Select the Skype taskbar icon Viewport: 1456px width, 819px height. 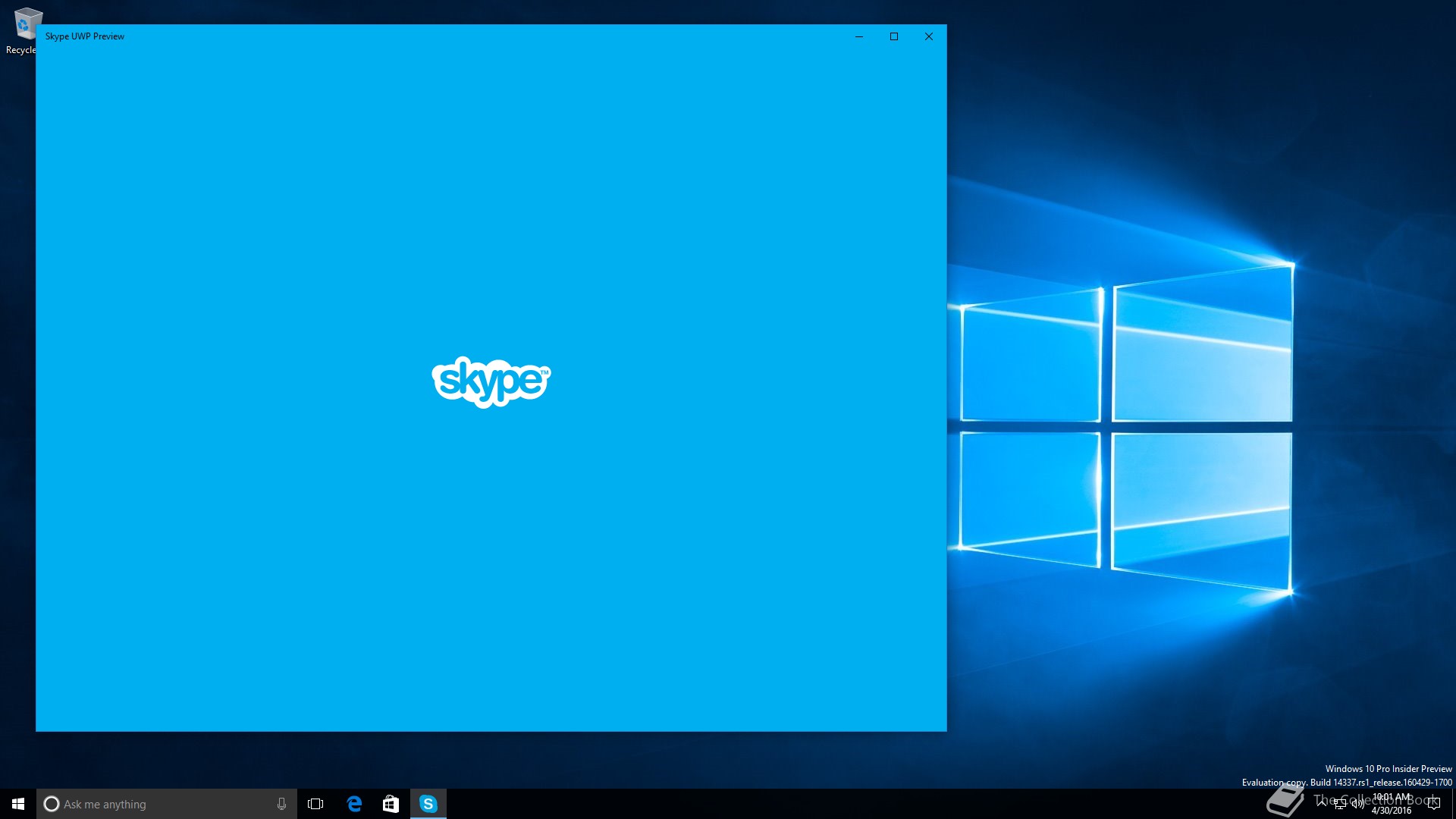click(x=428, y=804)
